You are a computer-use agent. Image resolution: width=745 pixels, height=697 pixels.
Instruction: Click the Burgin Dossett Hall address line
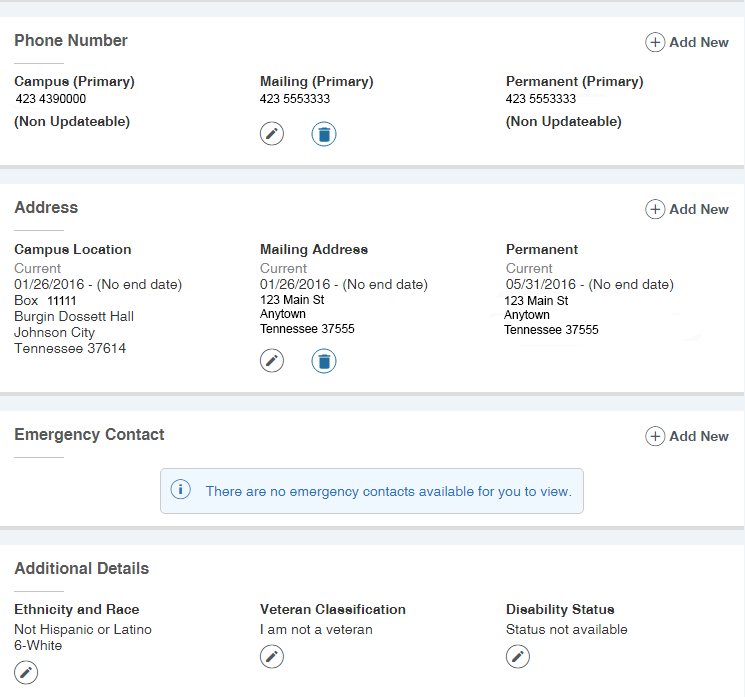[x=74, y=317]
